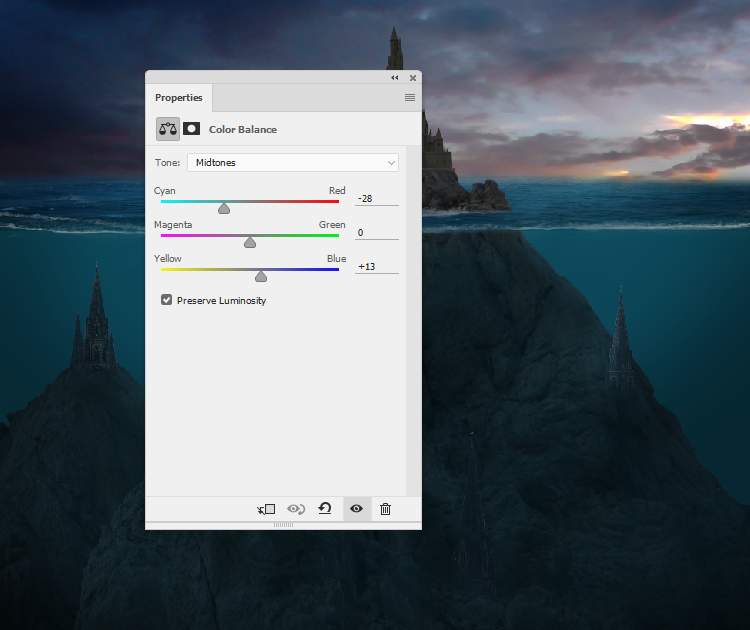The image size is (750, 630).
Task: Open the Tone dropdown showing Midtones
Action: (x=293, y=163)
